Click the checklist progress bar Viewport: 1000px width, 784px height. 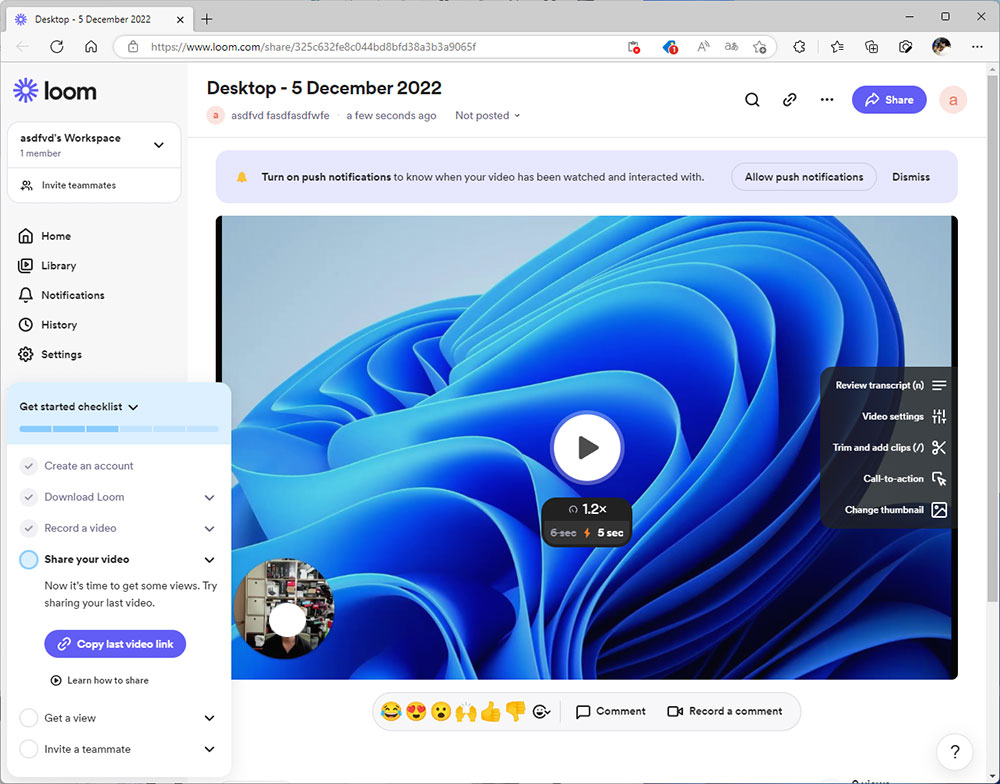point(119,429)
